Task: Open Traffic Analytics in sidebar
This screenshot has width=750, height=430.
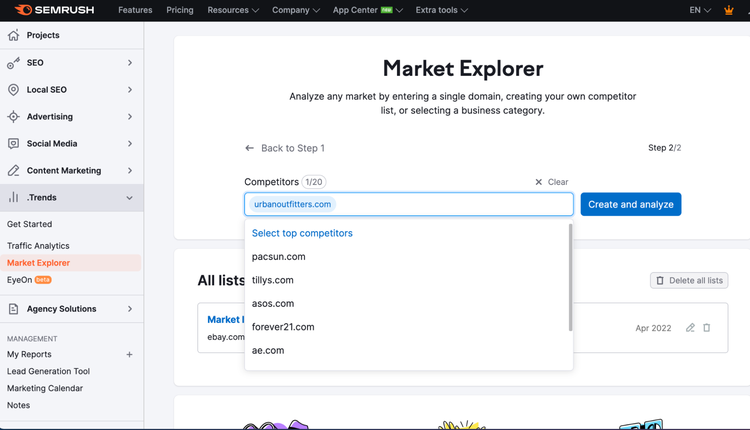Action: pos(38,246)
